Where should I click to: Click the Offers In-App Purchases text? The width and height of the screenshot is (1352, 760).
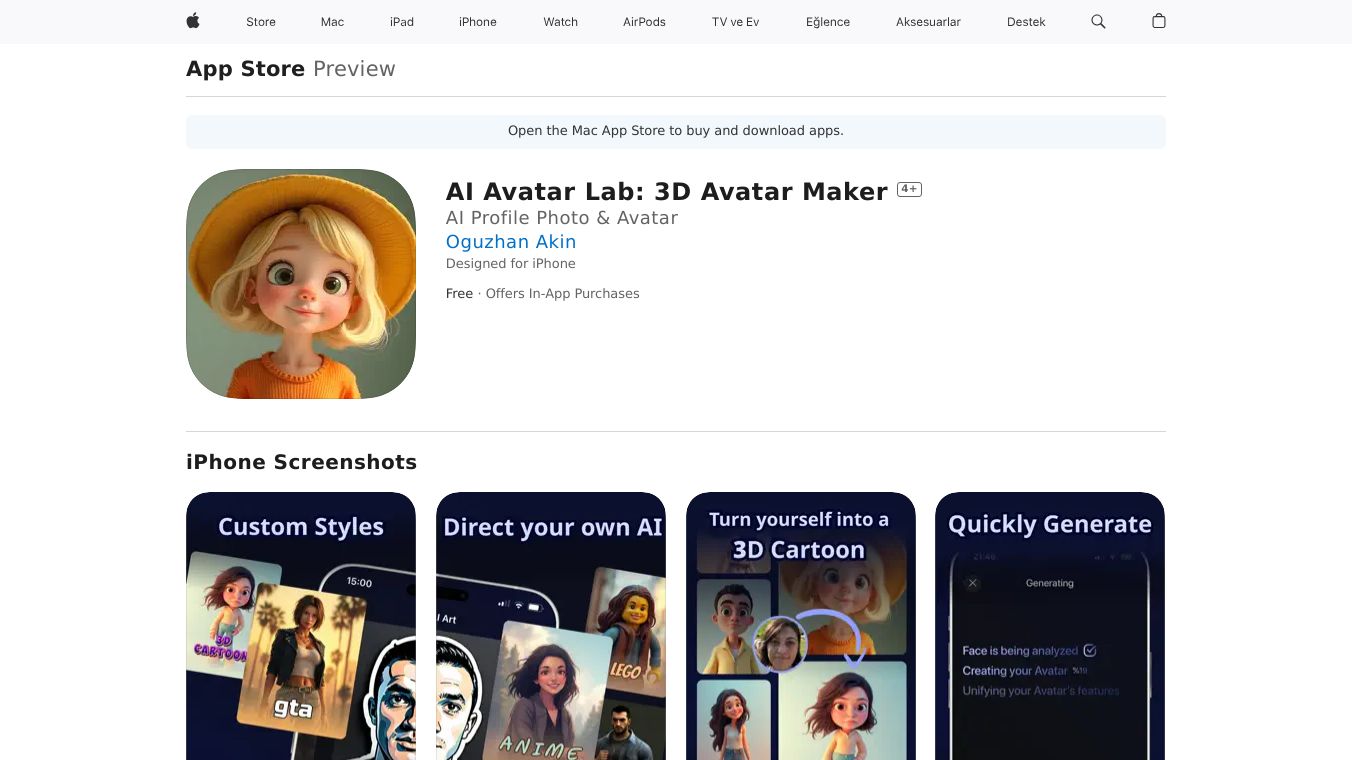click(562, 294)
